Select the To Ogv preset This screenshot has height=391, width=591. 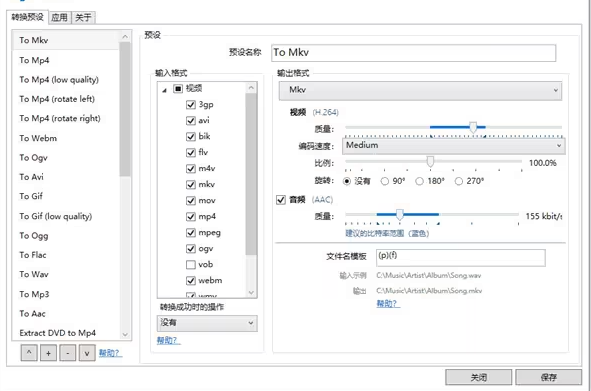(66, 158)
